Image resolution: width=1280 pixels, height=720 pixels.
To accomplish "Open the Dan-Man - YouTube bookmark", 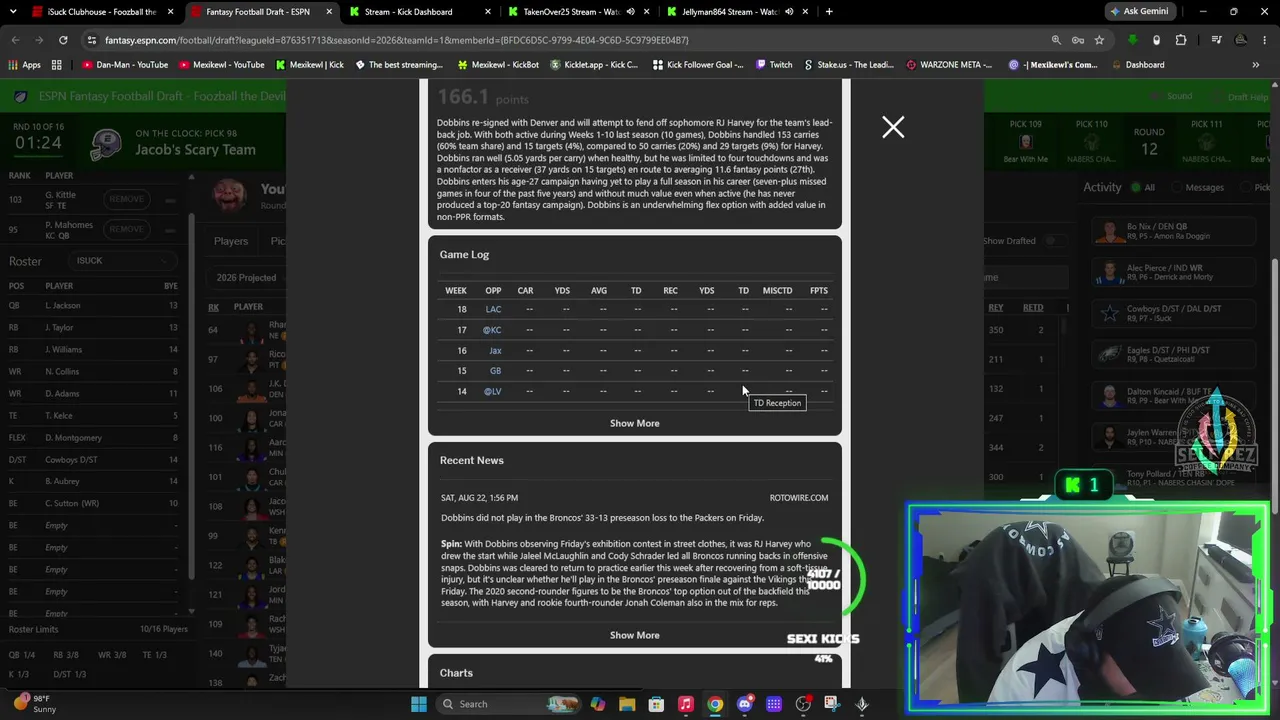I will [125, 65].
